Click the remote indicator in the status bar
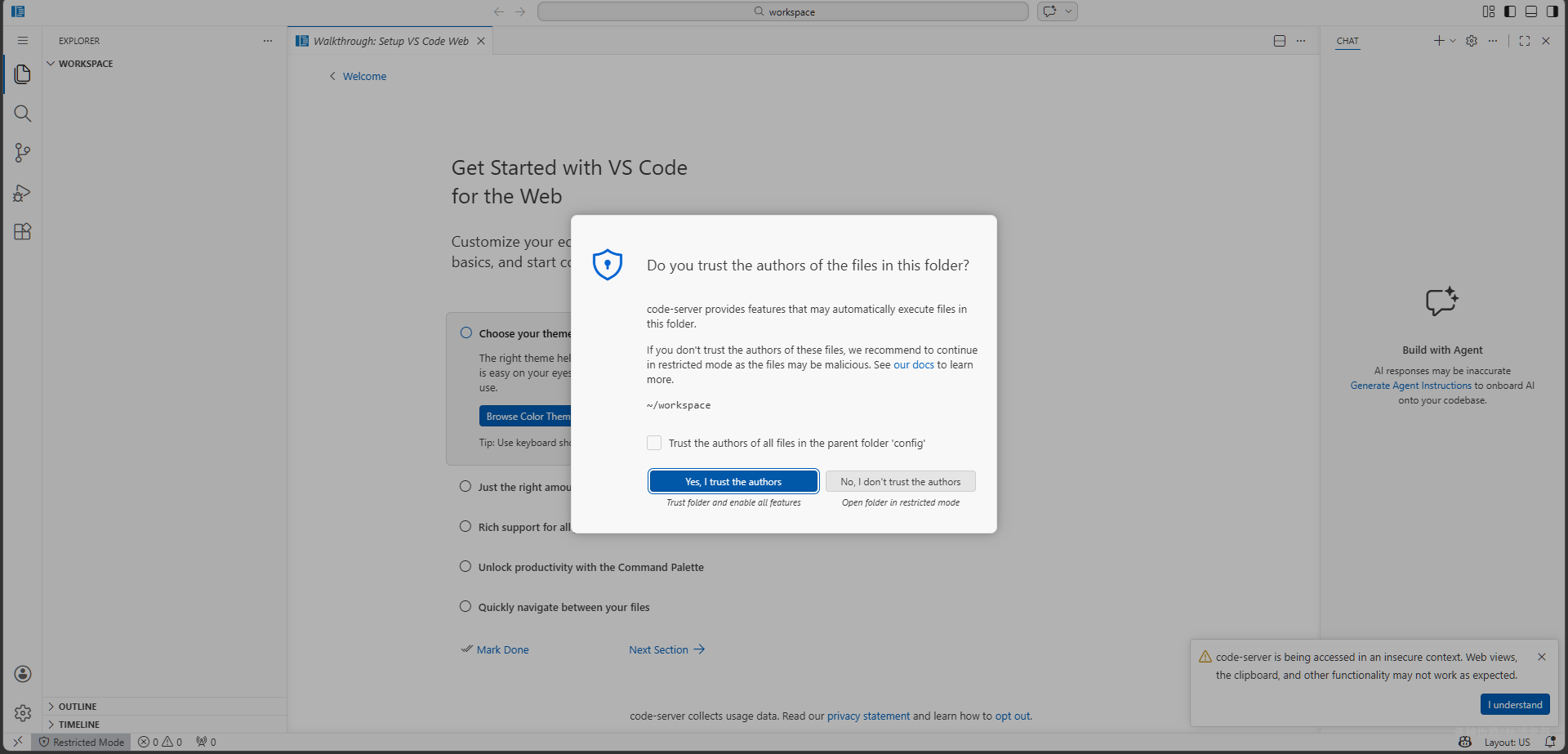 coord(18,742)
